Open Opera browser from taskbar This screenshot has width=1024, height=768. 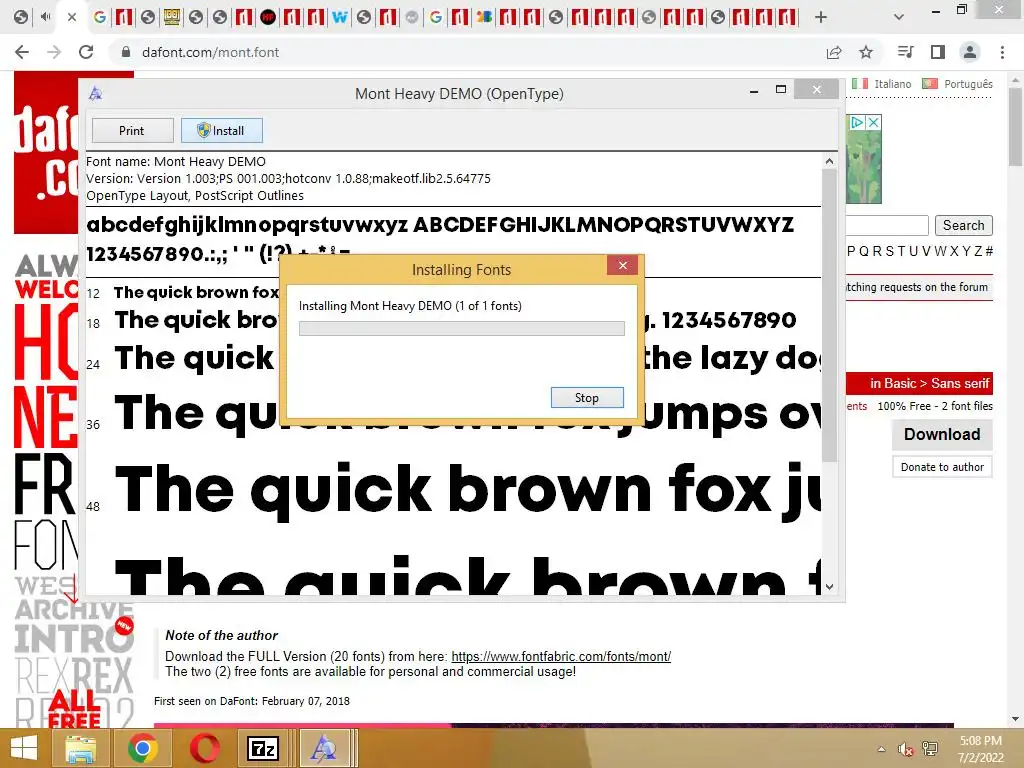pyautogui.click(x=204, y=748)
